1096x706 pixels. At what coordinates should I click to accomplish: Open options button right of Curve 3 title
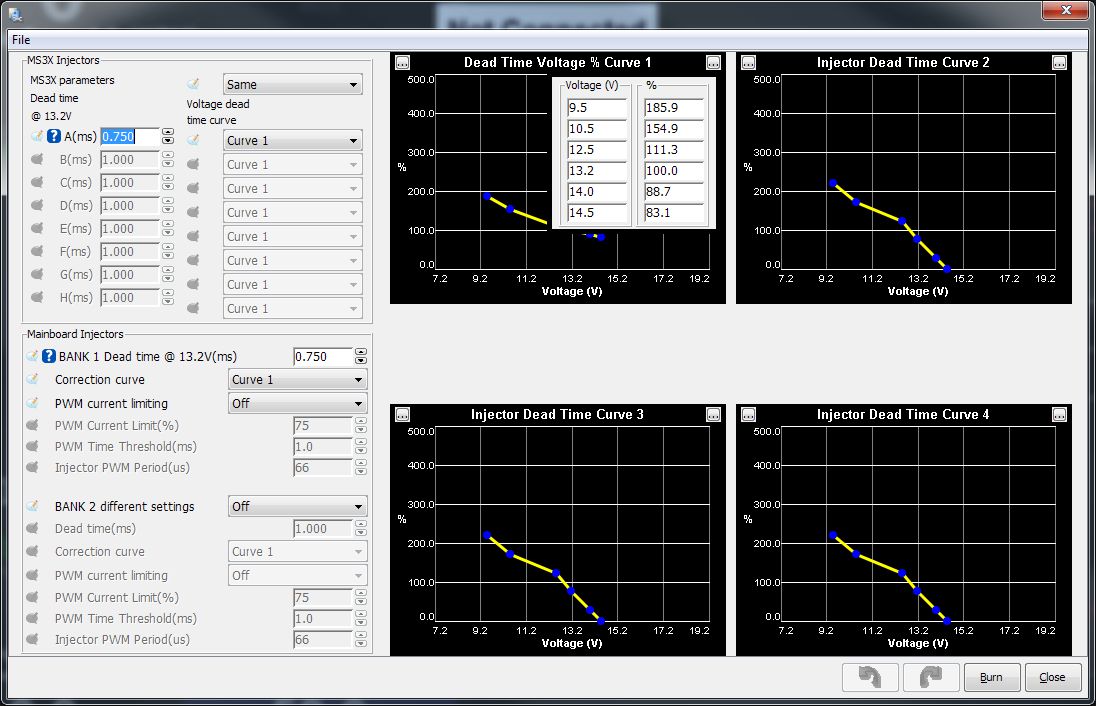click(713, 414)
